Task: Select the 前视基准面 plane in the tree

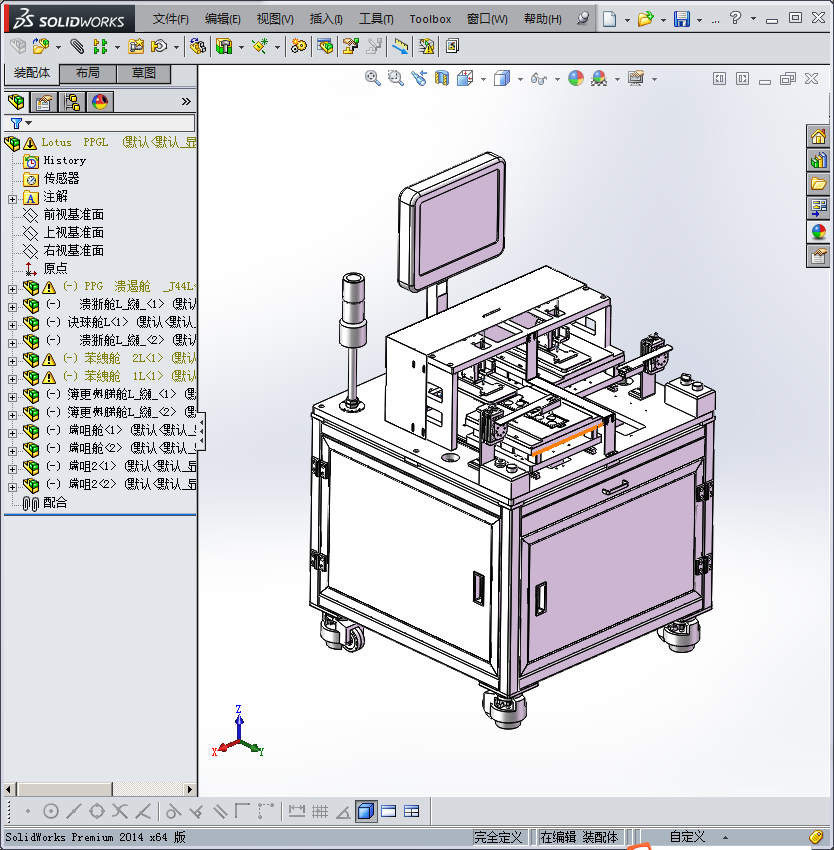Action: pyautogui.click(x=73, y=215)
